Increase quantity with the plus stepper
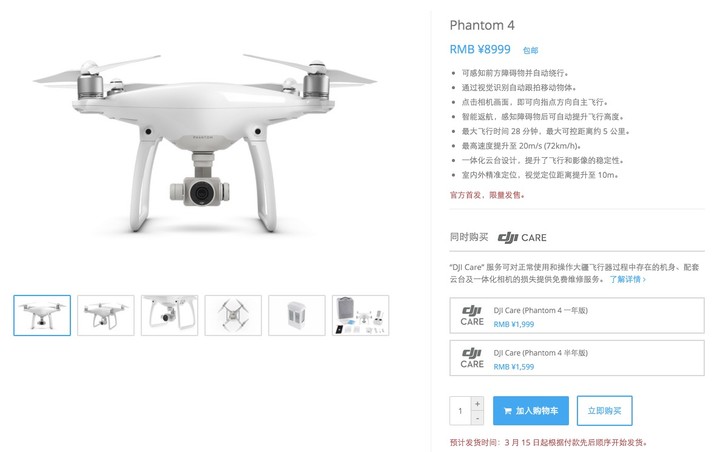The image size is (720, 452). [x=478, y=404]
